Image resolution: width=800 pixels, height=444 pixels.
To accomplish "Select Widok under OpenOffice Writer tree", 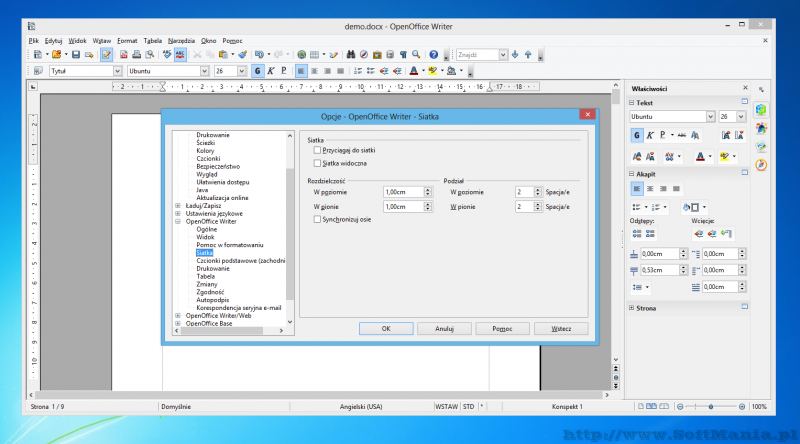I will click(x=205, y=237).
